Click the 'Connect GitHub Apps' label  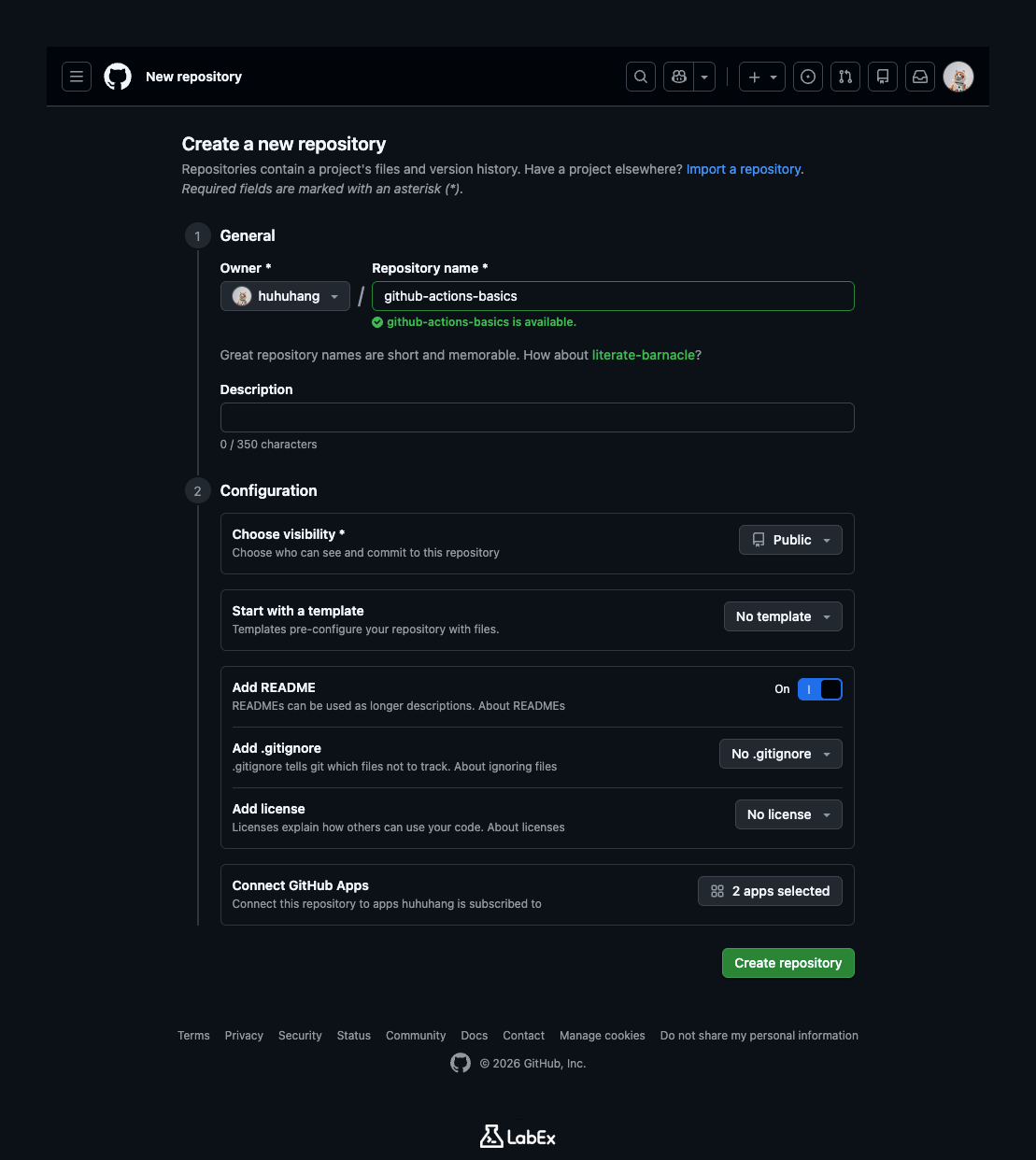(301, 885)
